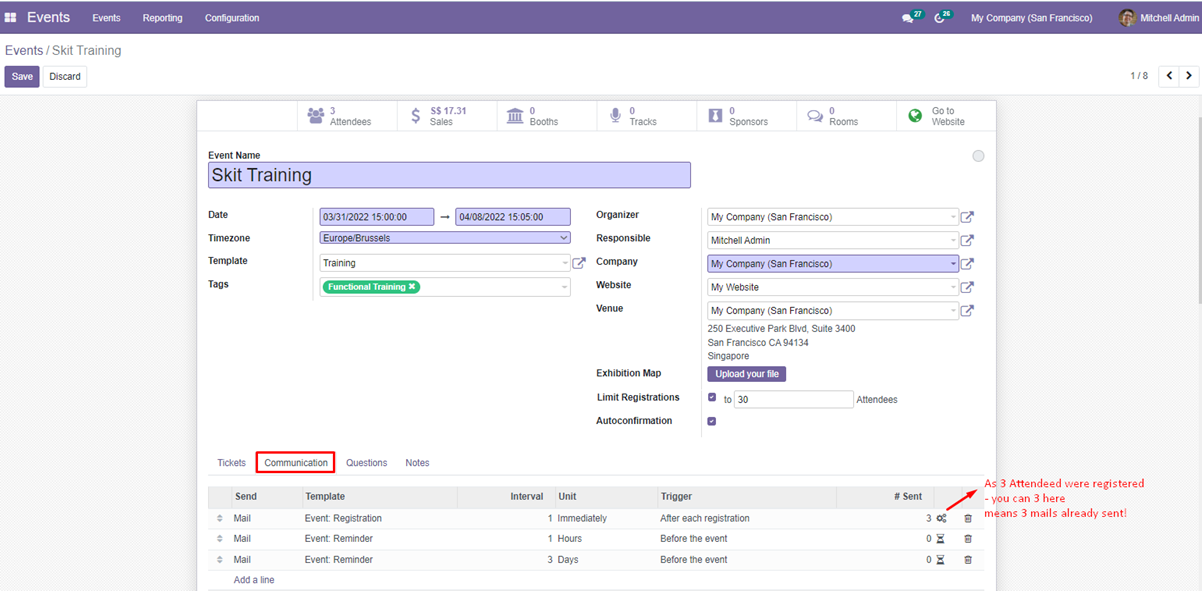
Task: Open the conversations message icon
Action: (907, 18)
